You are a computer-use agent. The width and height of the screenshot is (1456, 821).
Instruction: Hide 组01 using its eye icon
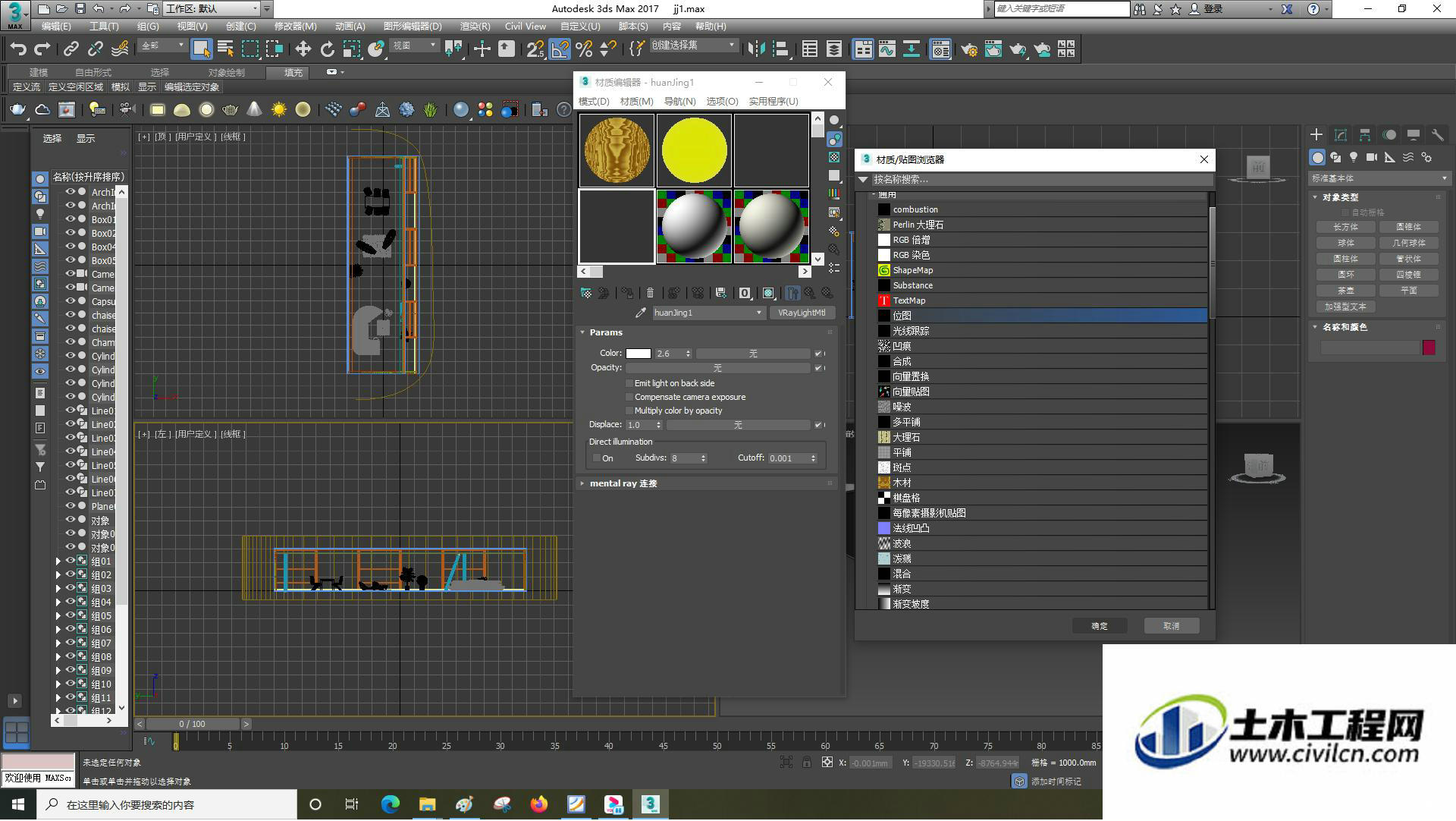pos(70,561)
